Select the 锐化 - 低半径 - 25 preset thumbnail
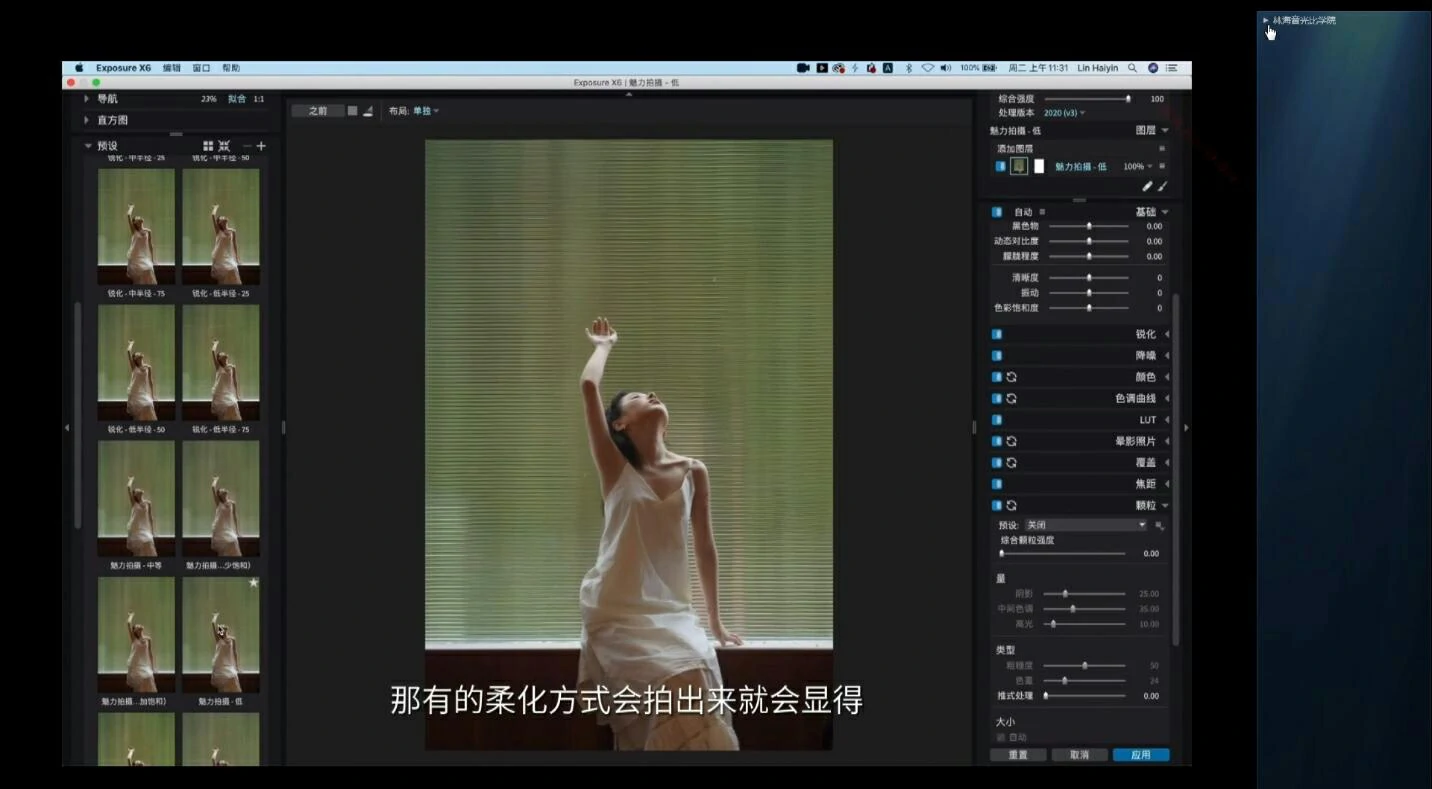 click(x=221, y=226)
